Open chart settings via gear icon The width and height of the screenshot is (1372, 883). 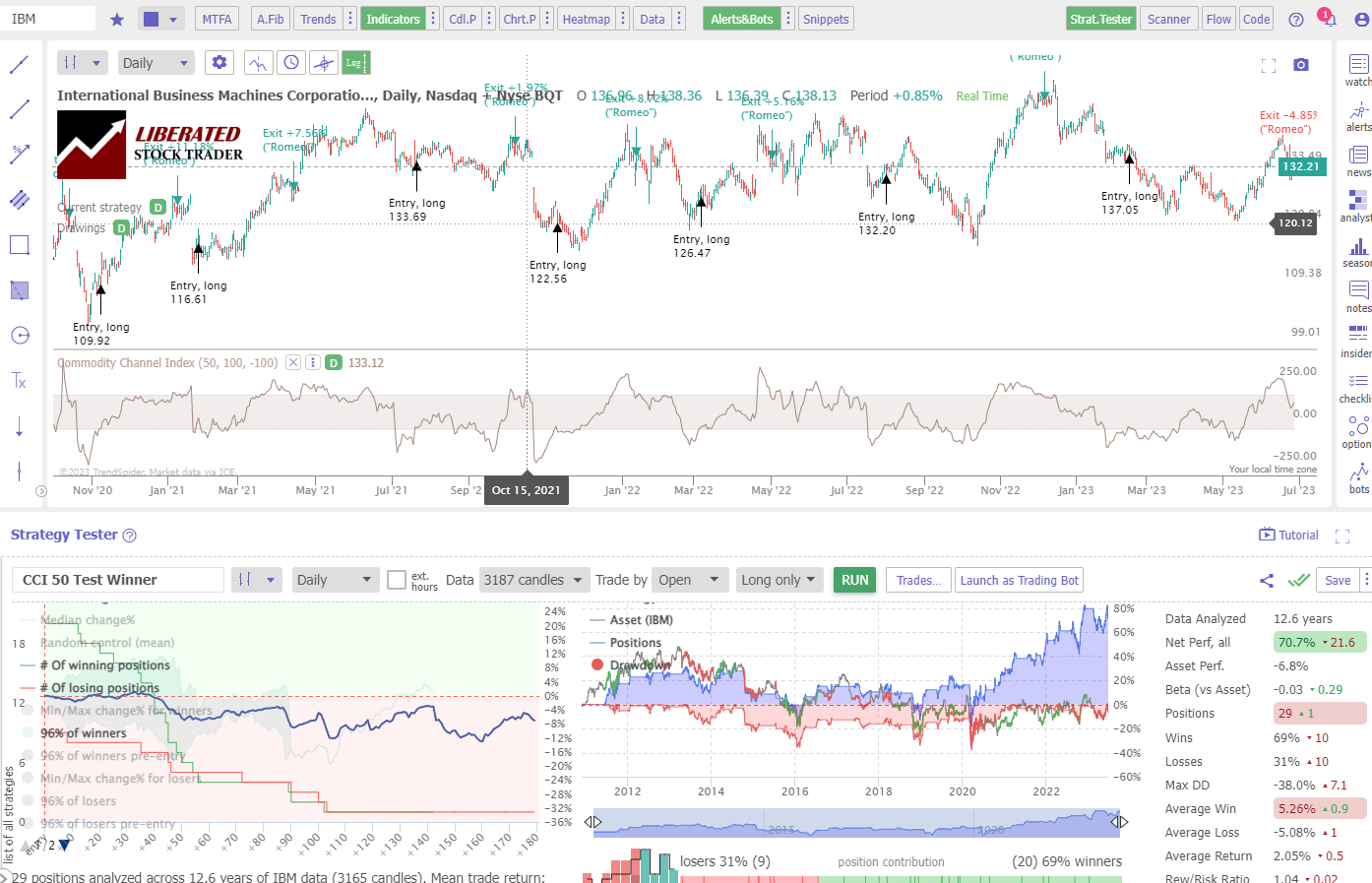coord(218,62)
